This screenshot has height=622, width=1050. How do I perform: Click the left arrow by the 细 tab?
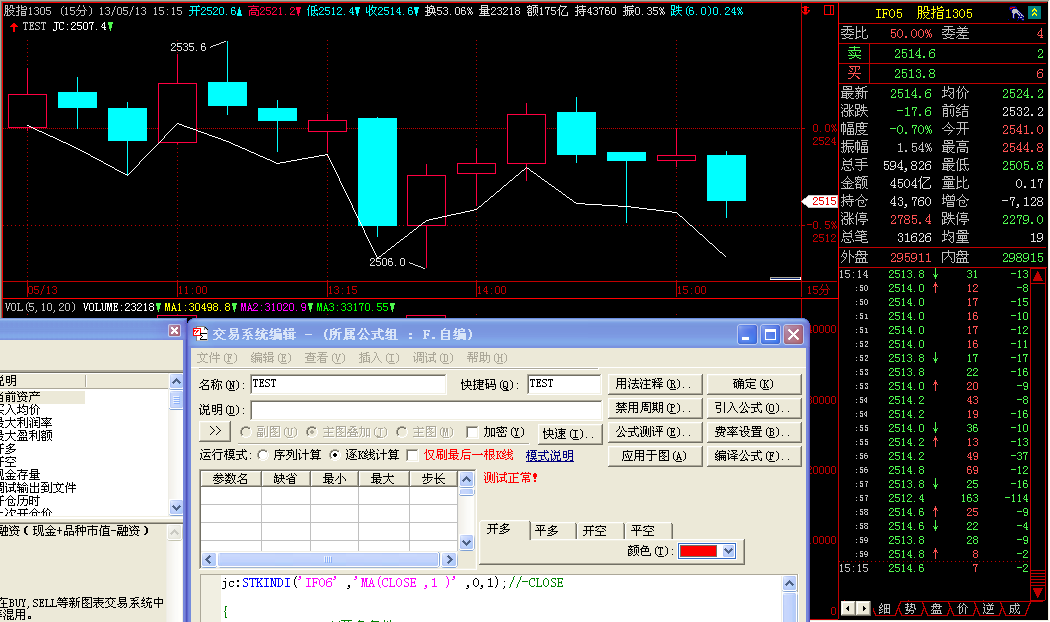click(847, 608)
